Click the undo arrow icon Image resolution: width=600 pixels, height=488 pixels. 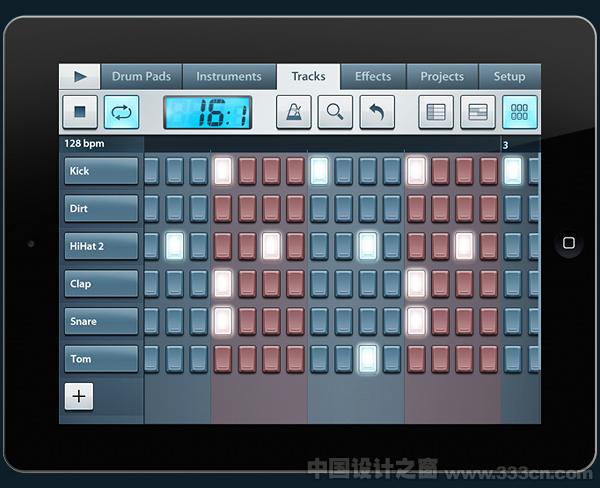377,112
